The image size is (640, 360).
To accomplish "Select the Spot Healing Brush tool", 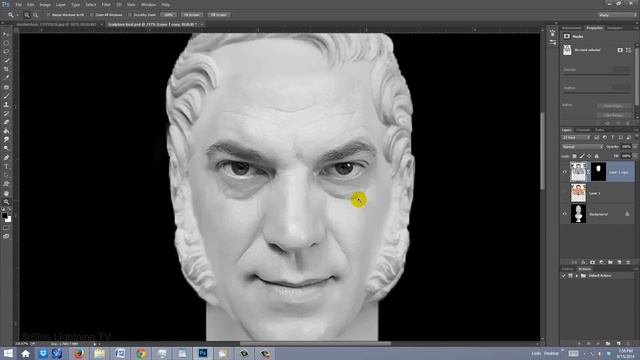I will (x=6, y=87).
